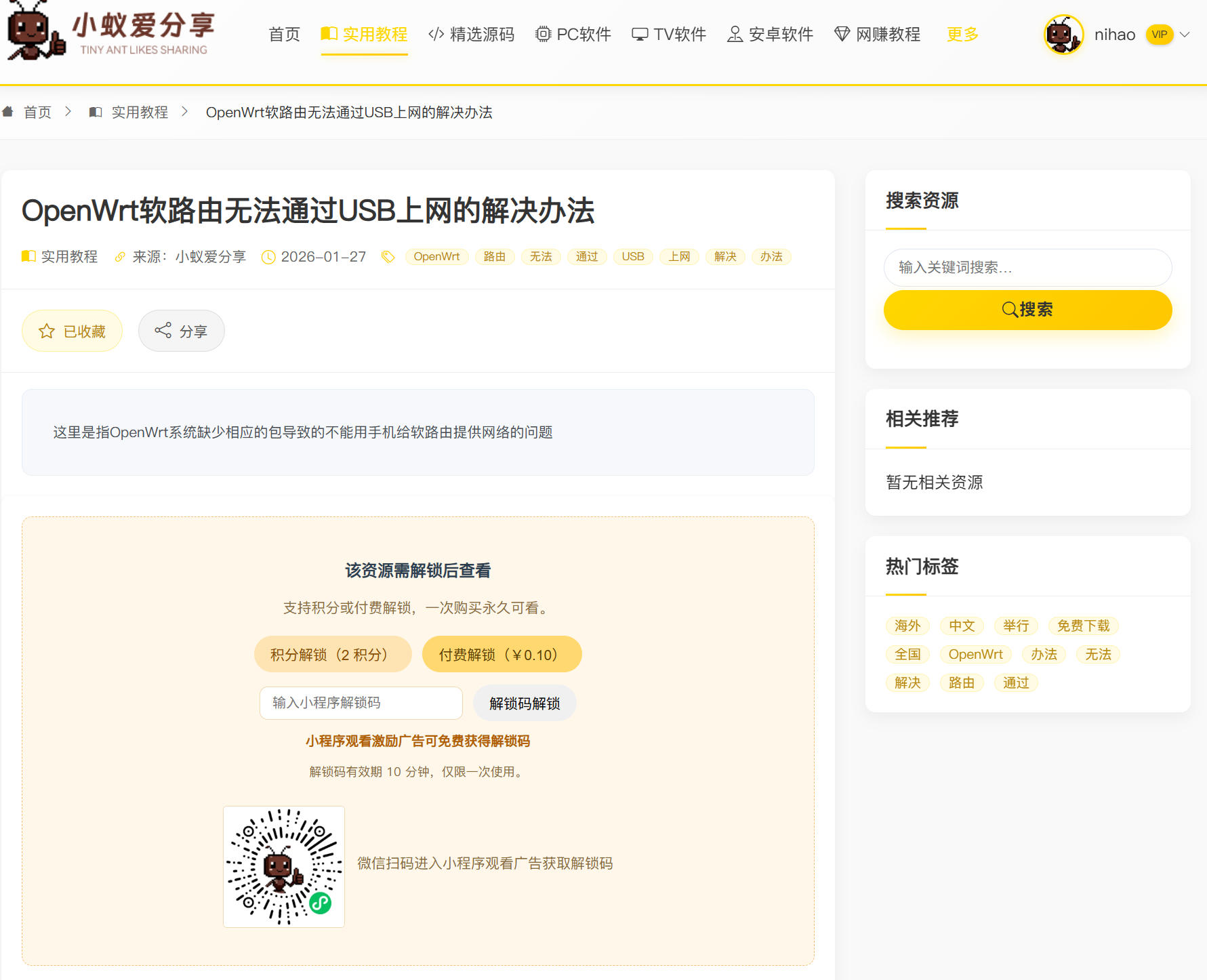Click the VIP badge icon
Screen dimensions: 1207x980
(x=1159, y=35)
